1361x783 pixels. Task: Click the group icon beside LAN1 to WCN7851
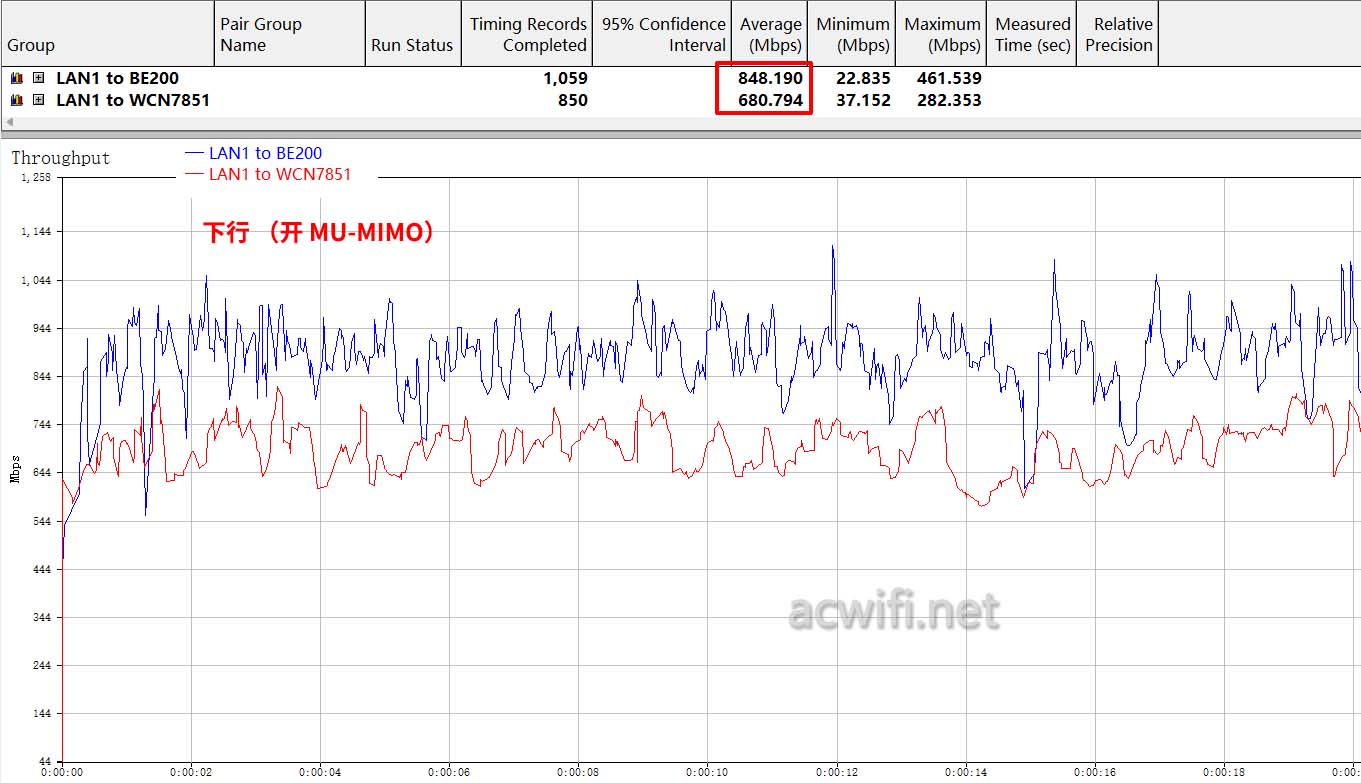16,100
